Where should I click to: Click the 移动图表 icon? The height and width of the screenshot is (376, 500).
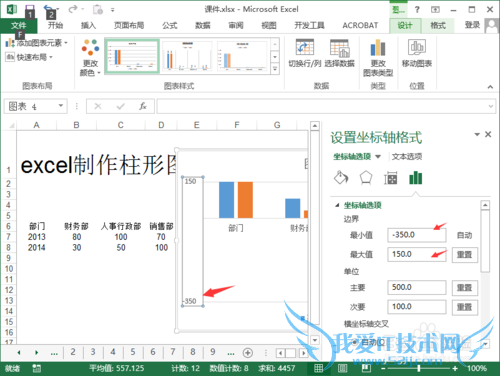click(417, 47)
